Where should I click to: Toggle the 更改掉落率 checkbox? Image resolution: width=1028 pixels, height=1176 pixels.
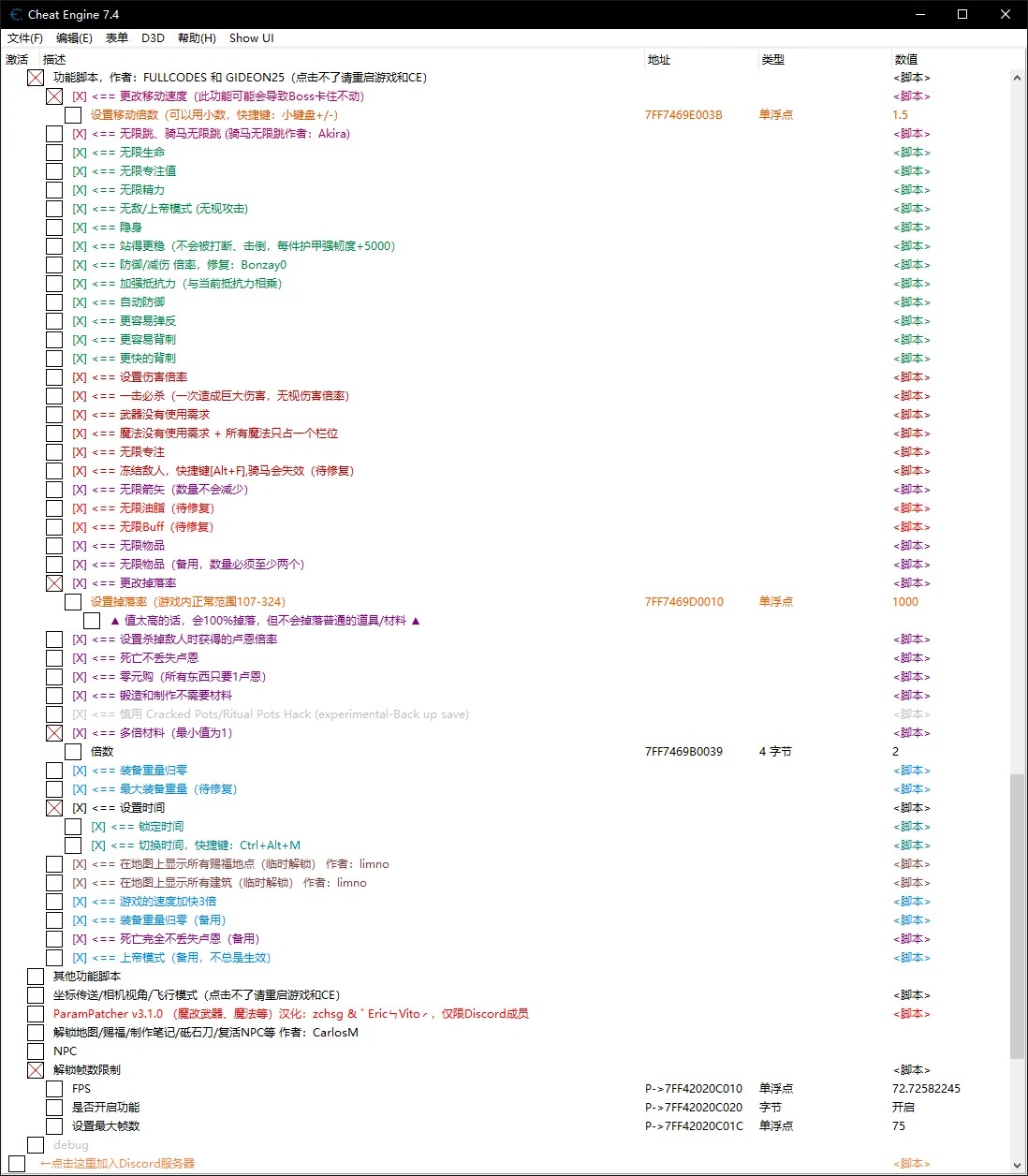[x=54, y=583]
